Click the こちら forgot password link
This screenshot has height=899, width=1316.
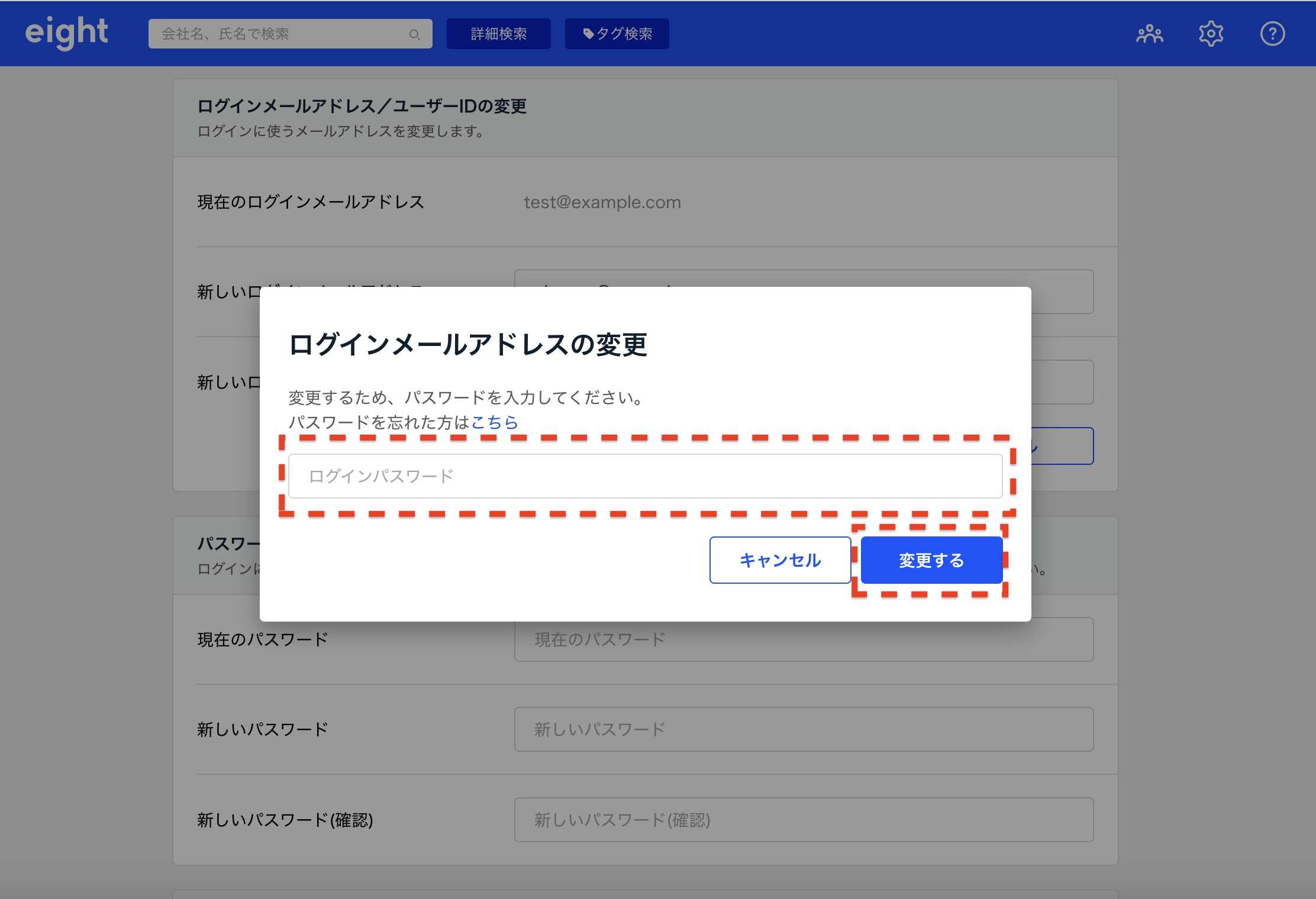pos(495,422)
